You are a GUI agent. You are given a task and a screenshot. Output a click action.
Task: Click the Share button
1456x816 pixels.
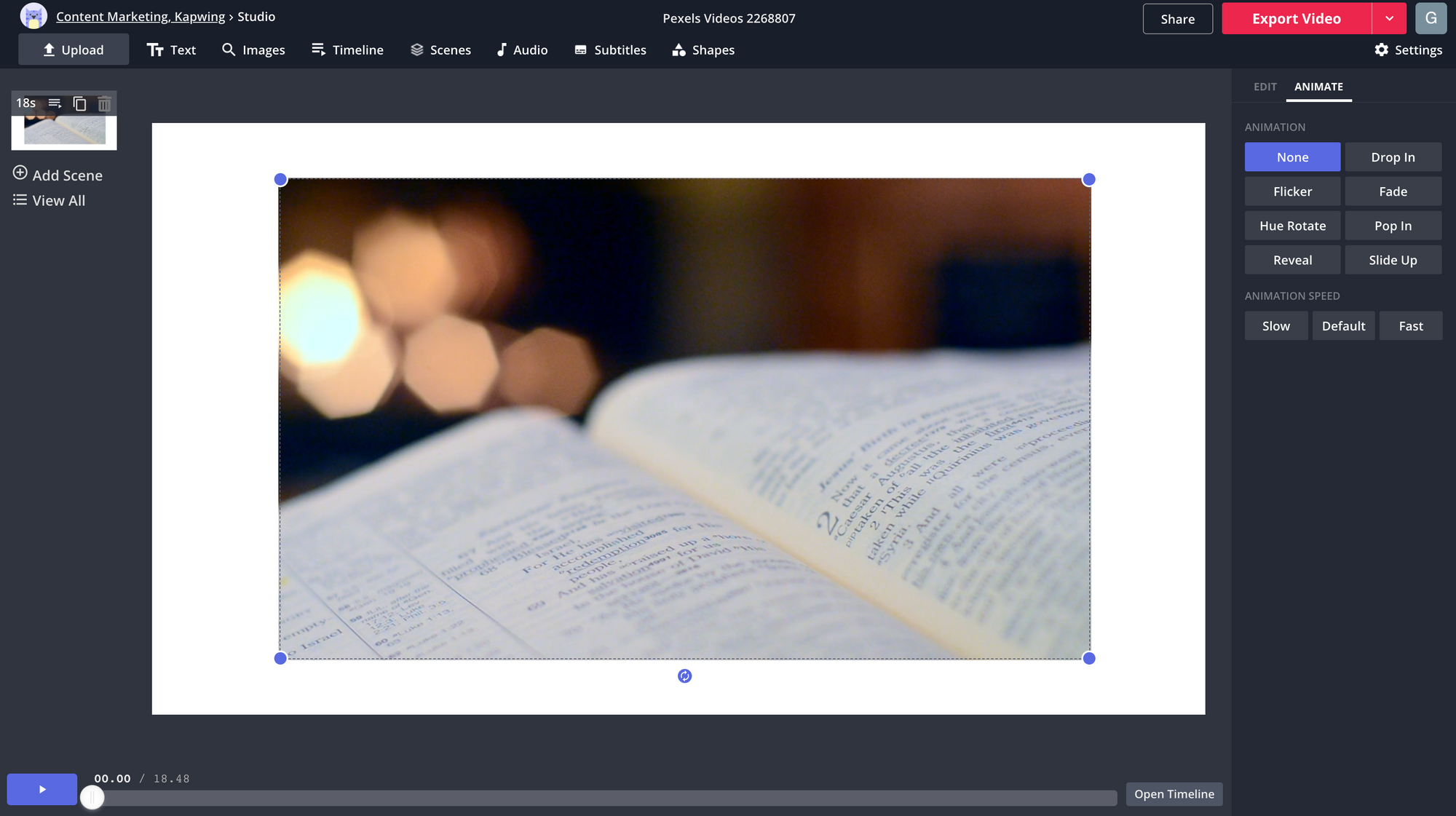pyautogui.click(x=1177, y=19)
